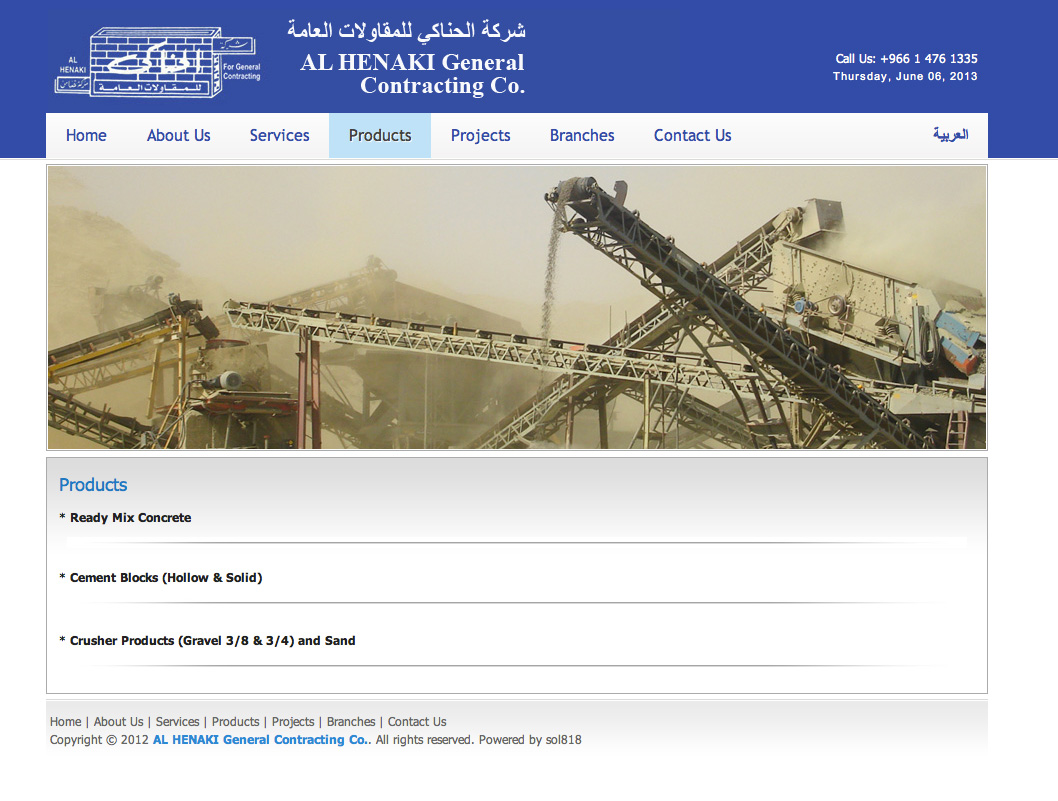The image size is (1058, 801).
Task: Click the 'Products' section heading
Action: point(93,485)
